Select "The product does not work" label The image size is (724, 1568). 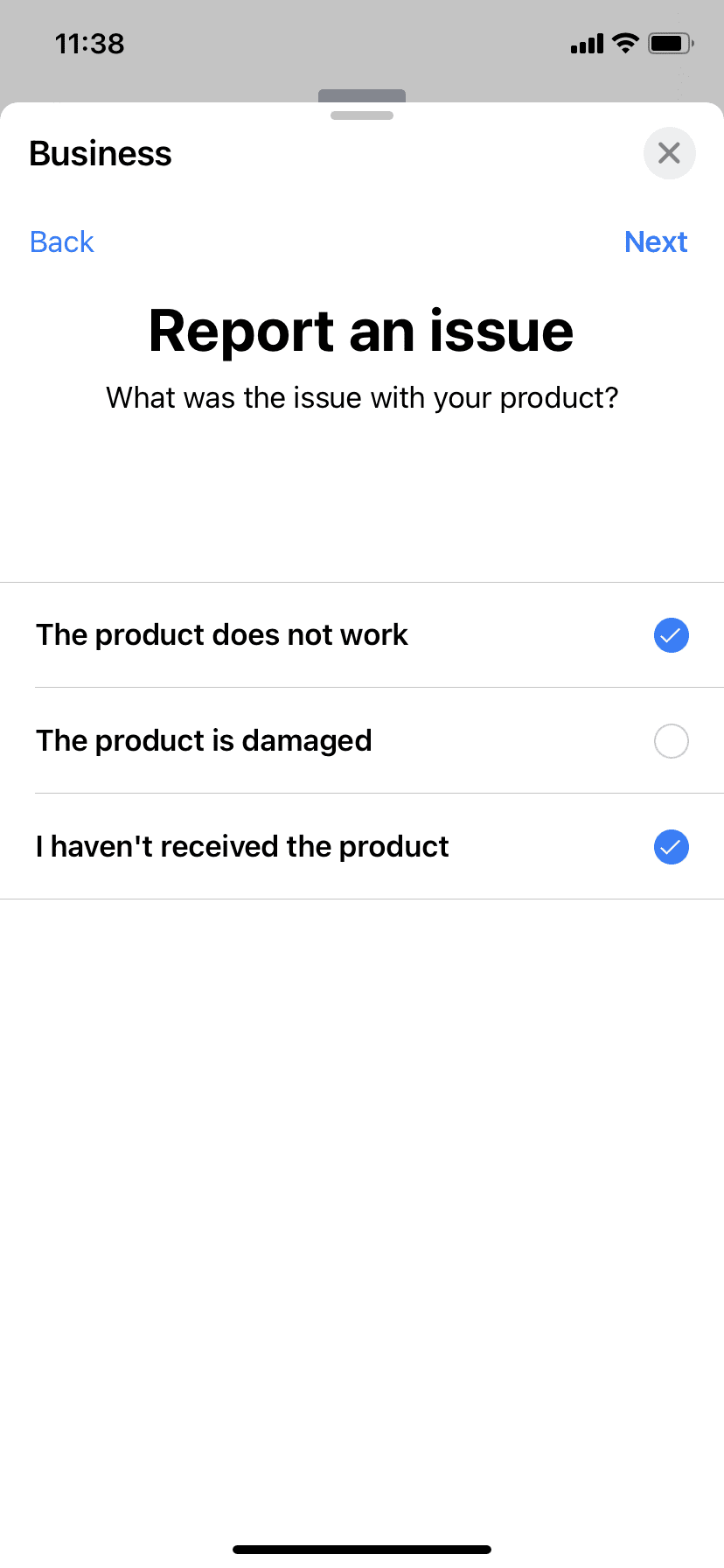222,635
